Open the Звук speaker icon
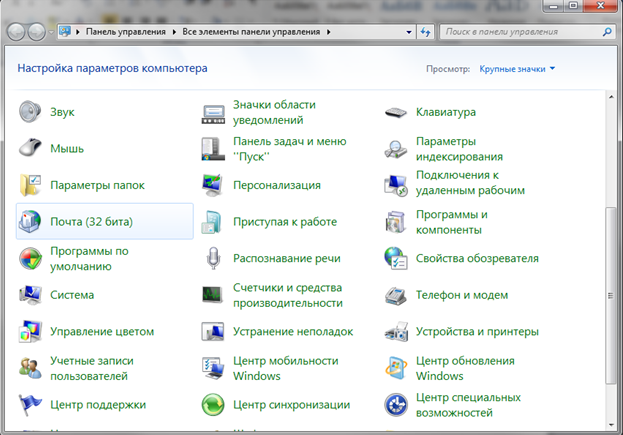This screenshot has height=435, width=623. [32, 112]
